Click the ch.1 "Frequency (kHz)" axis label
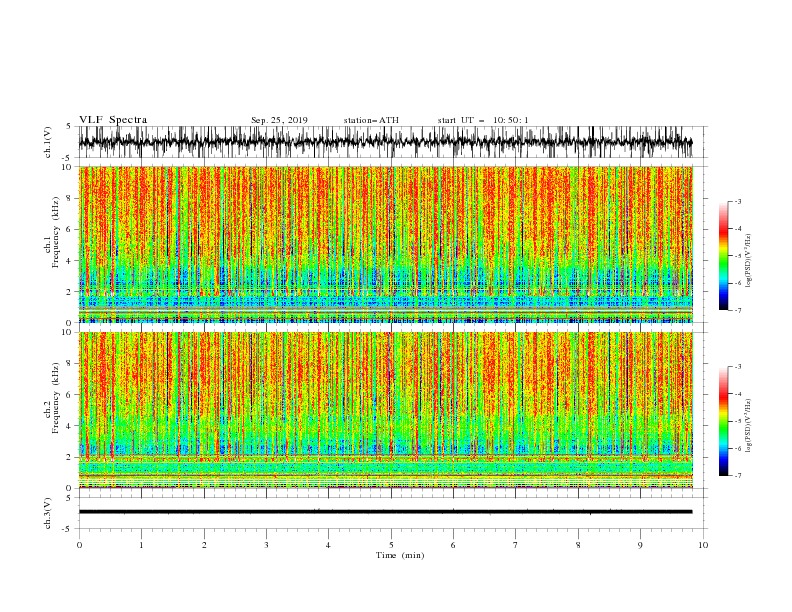The height and width of the screenshot is (612, 792). coord(56,232)
